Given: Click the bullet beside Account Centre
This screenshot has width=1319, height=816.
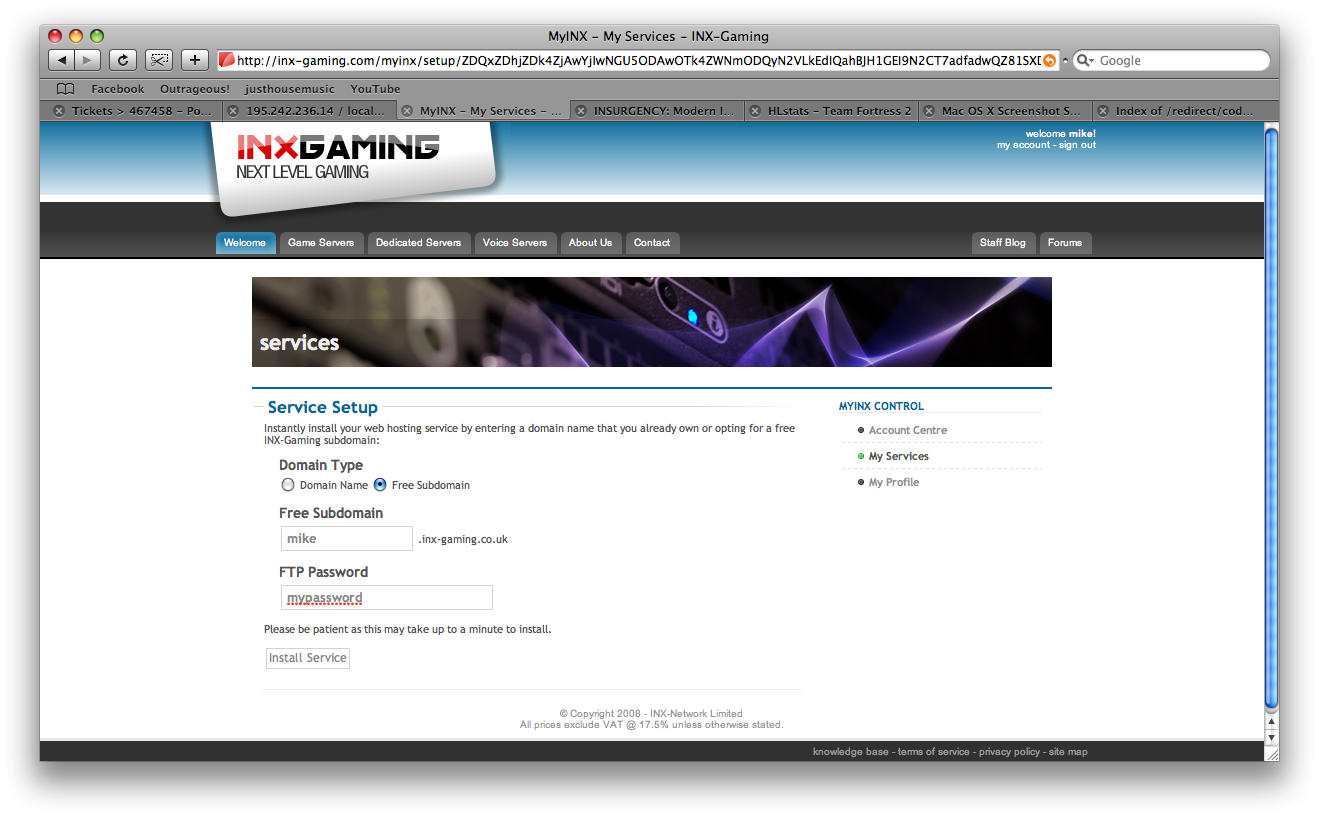Looking at the screenshot, I should coord(861,430).
